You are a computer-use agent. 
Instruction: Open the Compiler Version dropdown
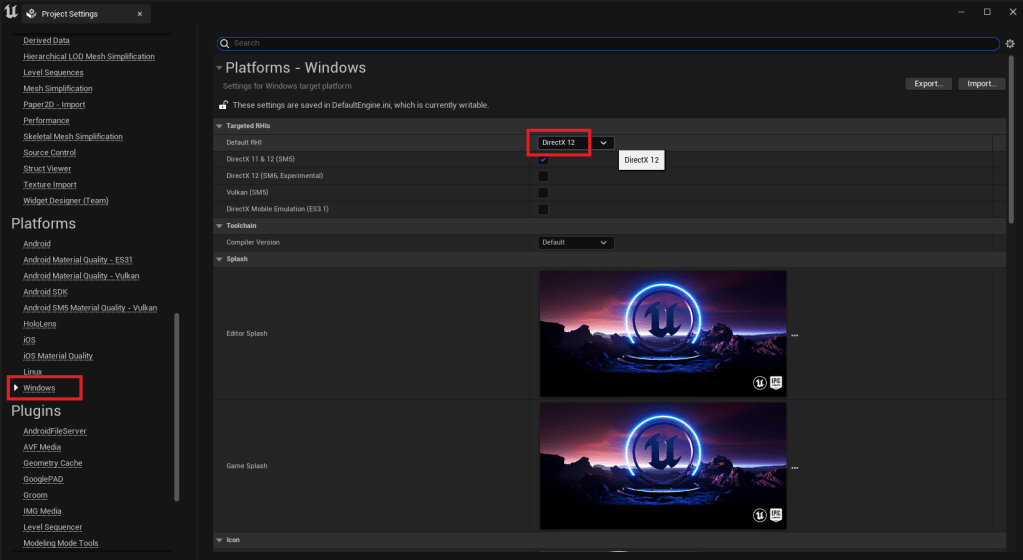575,242
